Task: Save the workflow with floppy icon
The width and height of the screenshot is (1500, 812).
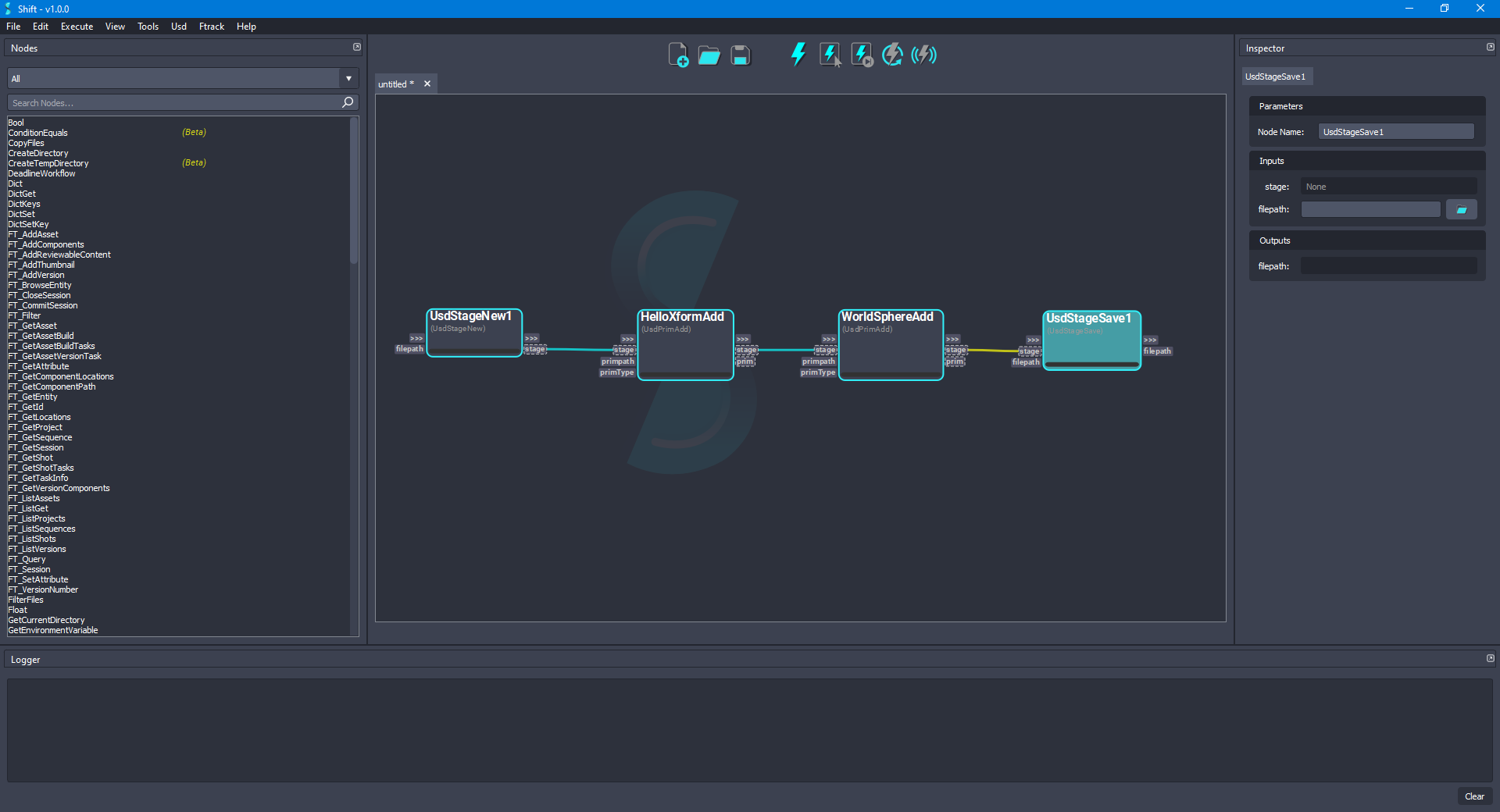Action: 740,55
